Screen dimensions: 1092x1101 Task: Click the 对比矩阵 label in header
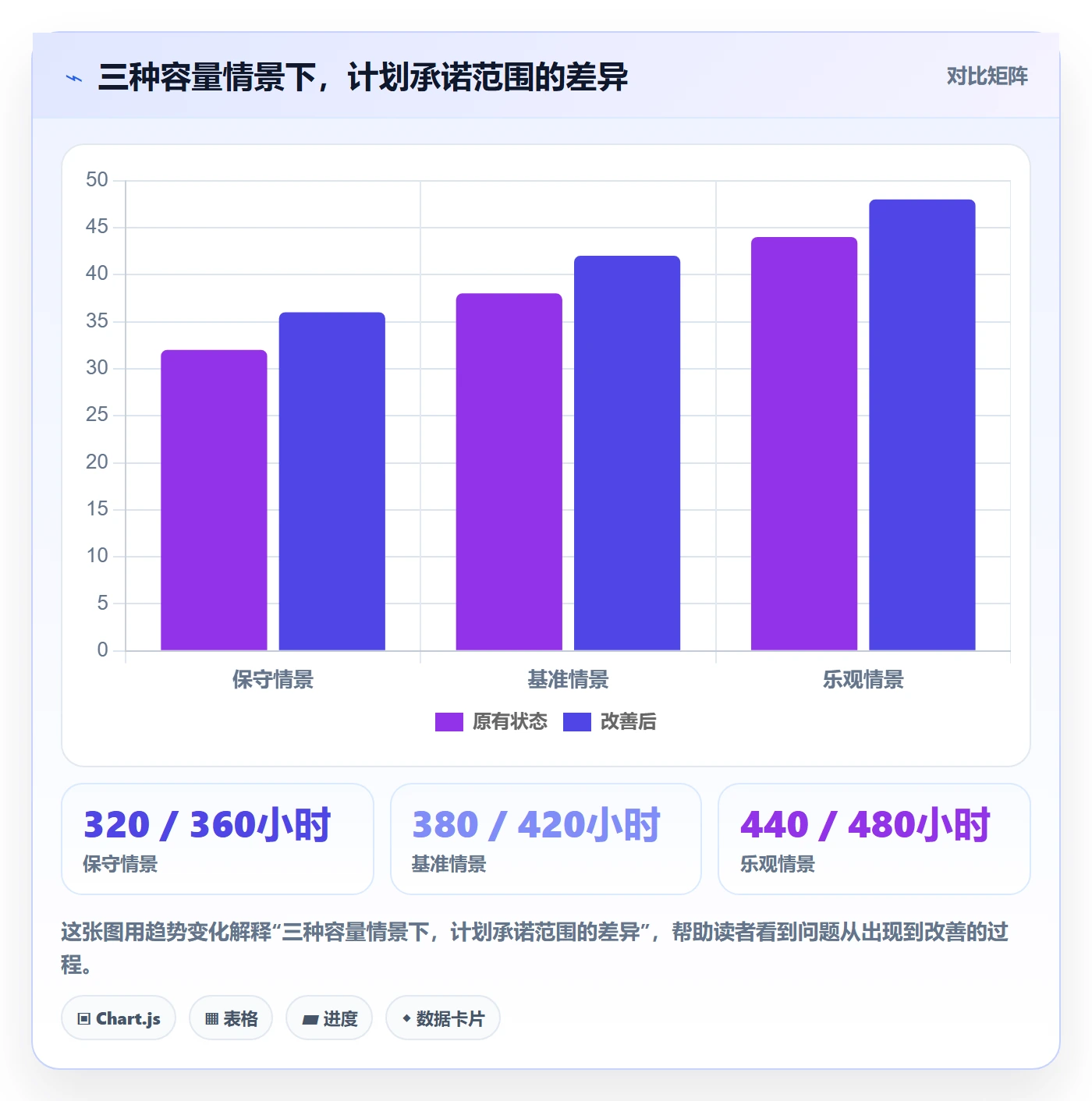pyautogui.click(x=987, y=76)
